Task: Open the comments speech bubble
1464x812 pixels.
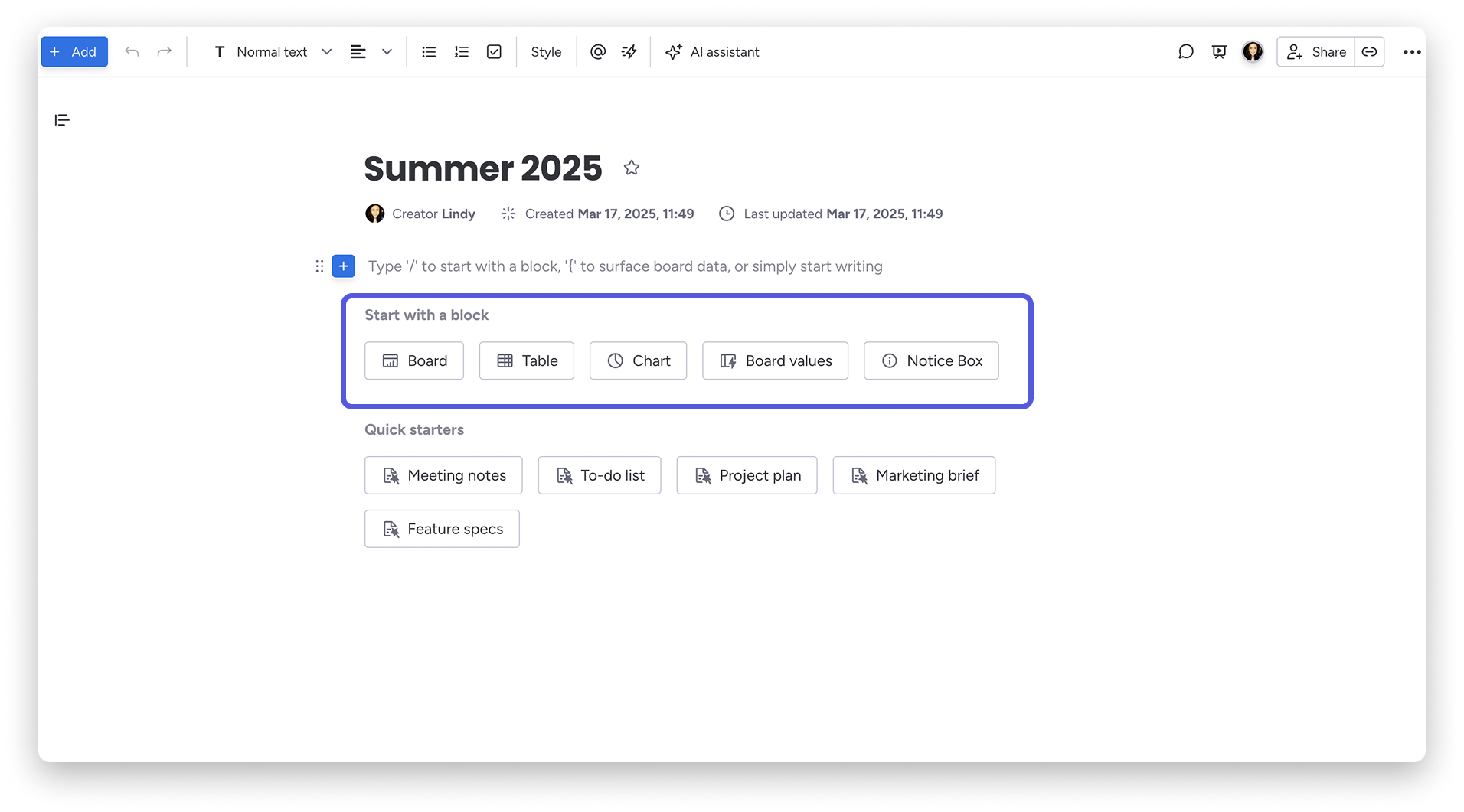Action: pos(1185,52)
